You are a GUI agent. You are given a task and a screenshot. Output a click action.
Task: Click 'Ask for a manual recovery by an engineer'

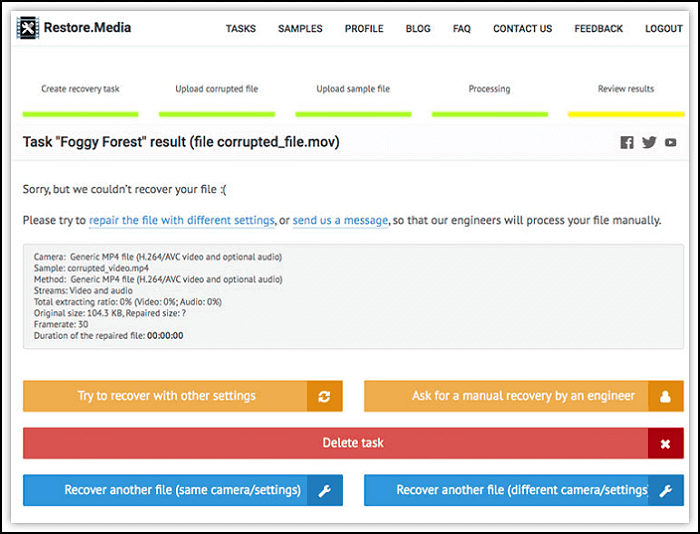[x=524, y=396]
